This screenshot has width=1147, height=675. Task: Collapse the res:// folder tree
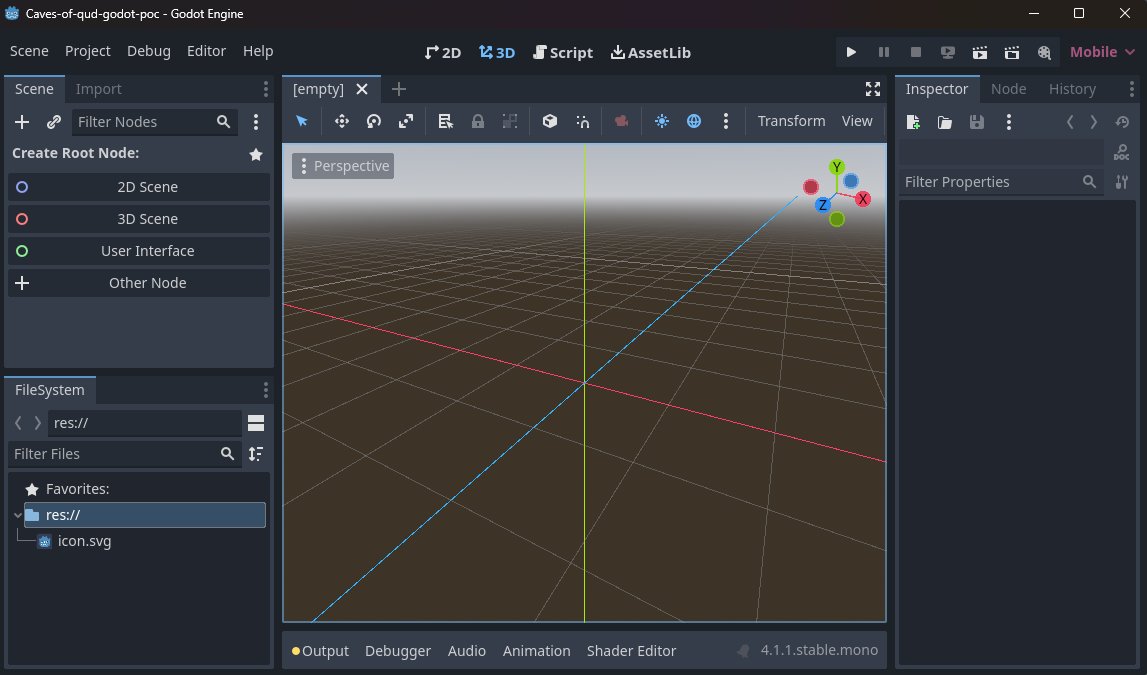pos(18,515)
